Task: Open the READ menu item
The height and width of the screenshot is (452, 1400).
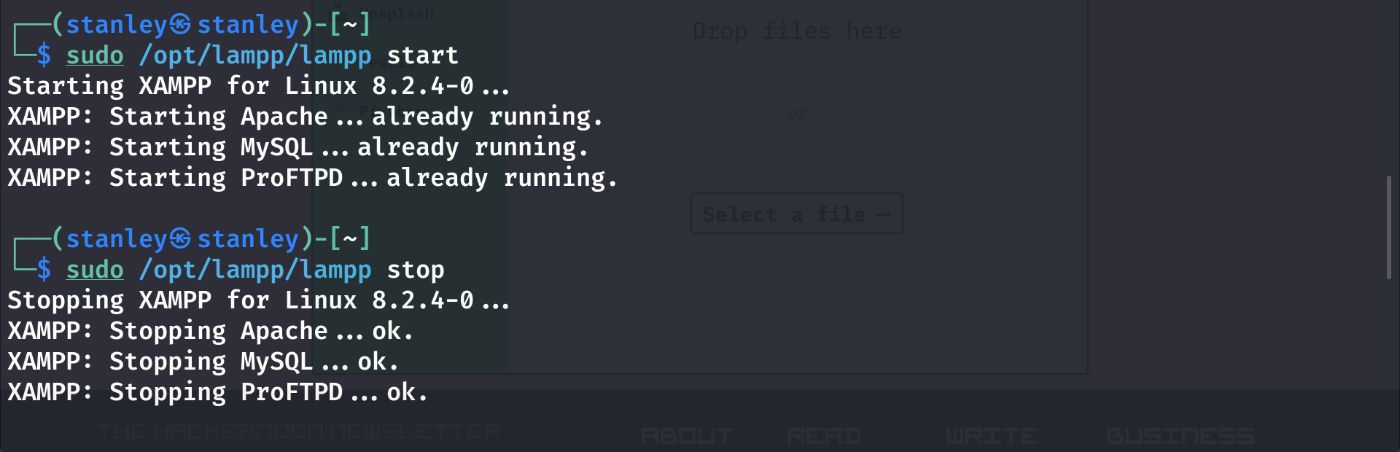Action: click(823, 436)
